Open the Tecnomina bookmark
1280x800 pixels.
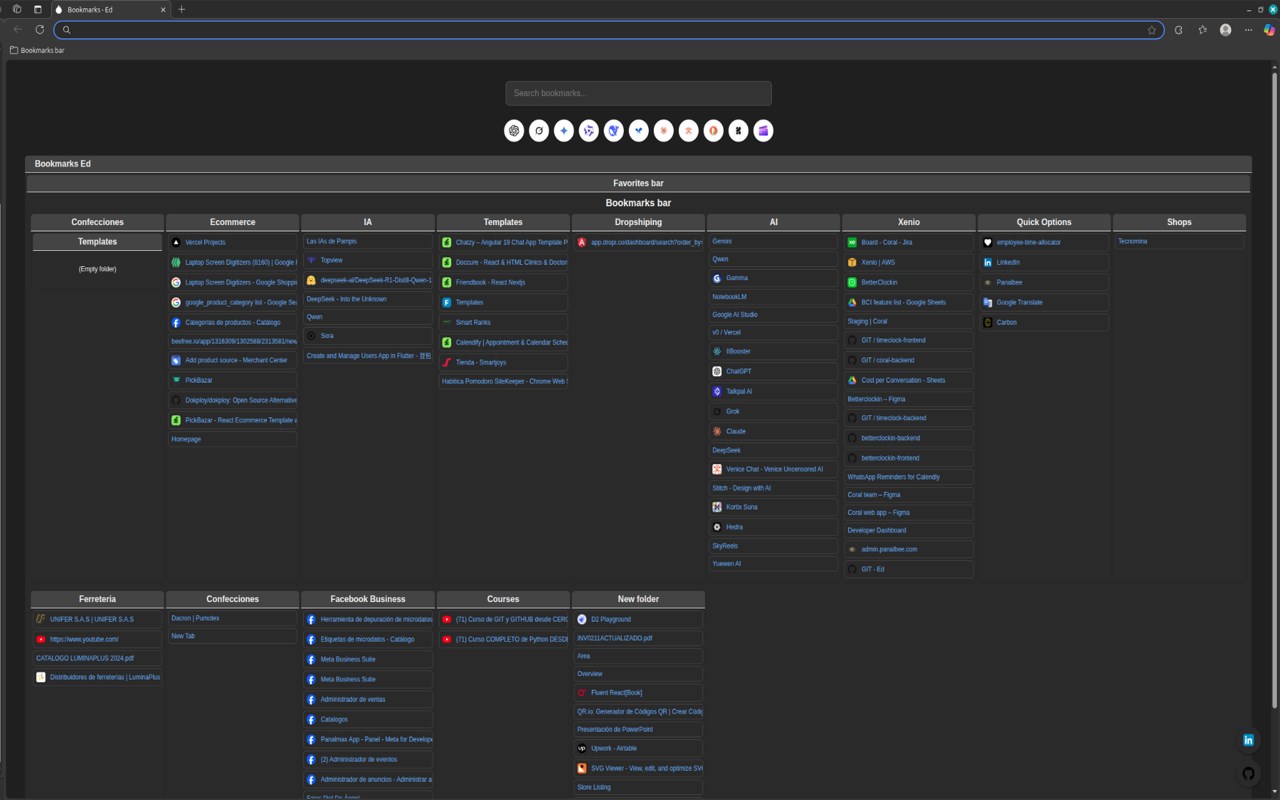point(1179,241)
